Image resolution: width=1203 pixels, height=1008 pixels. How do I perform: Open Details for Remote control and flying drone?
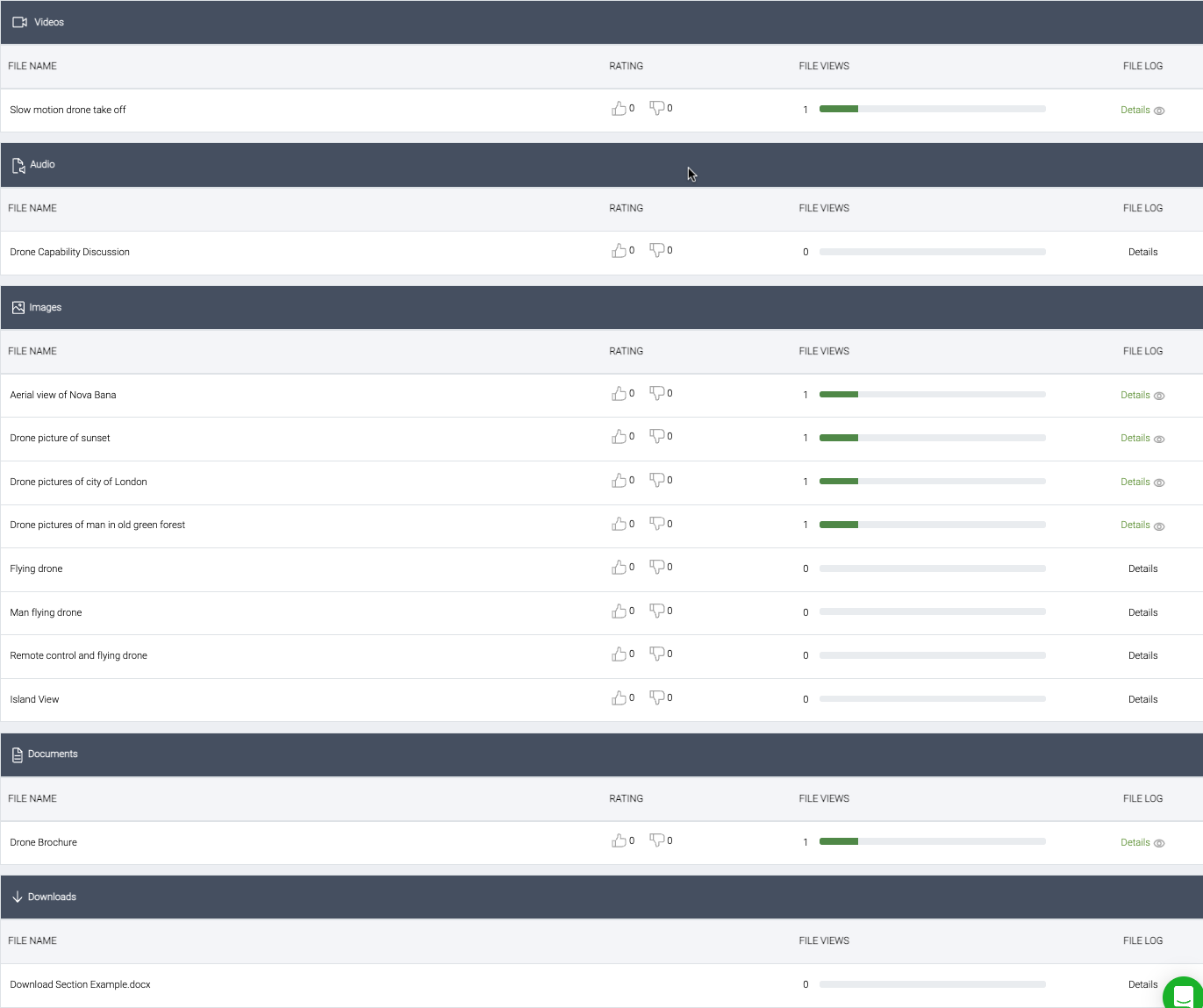pos(1142,656)
